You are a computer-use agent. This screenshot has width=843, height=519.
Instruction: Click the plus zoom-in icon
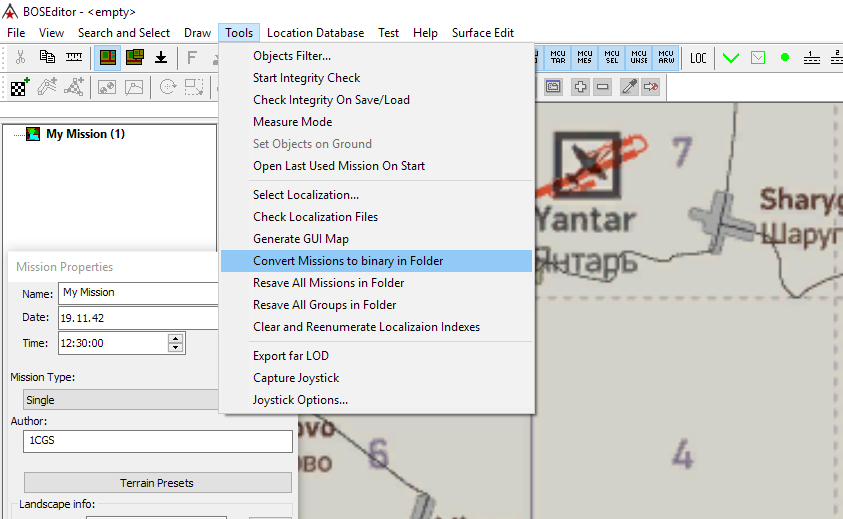pyautogui.click(x=580, y=87)
